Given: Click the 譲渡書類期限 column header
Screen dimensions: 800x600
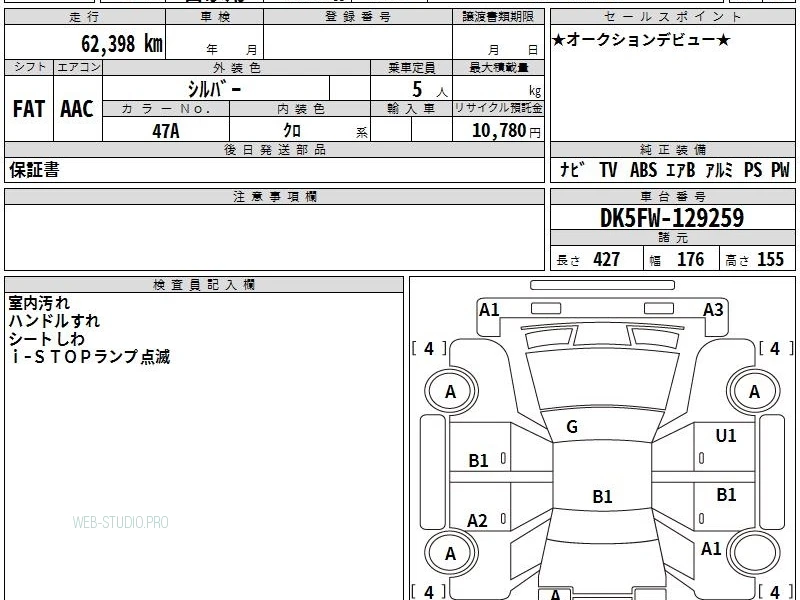Looking at the screenshot, I should click(x=498, y=17).
